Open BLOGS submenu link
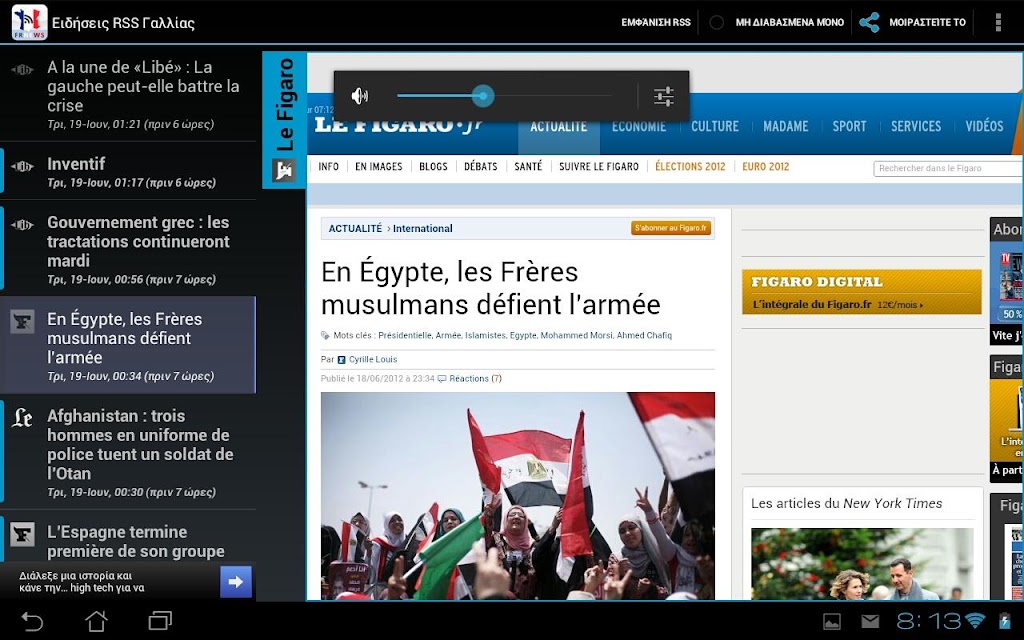This screenshot has width=1024, height=640. pyautogui.click(x=433, y=167)
